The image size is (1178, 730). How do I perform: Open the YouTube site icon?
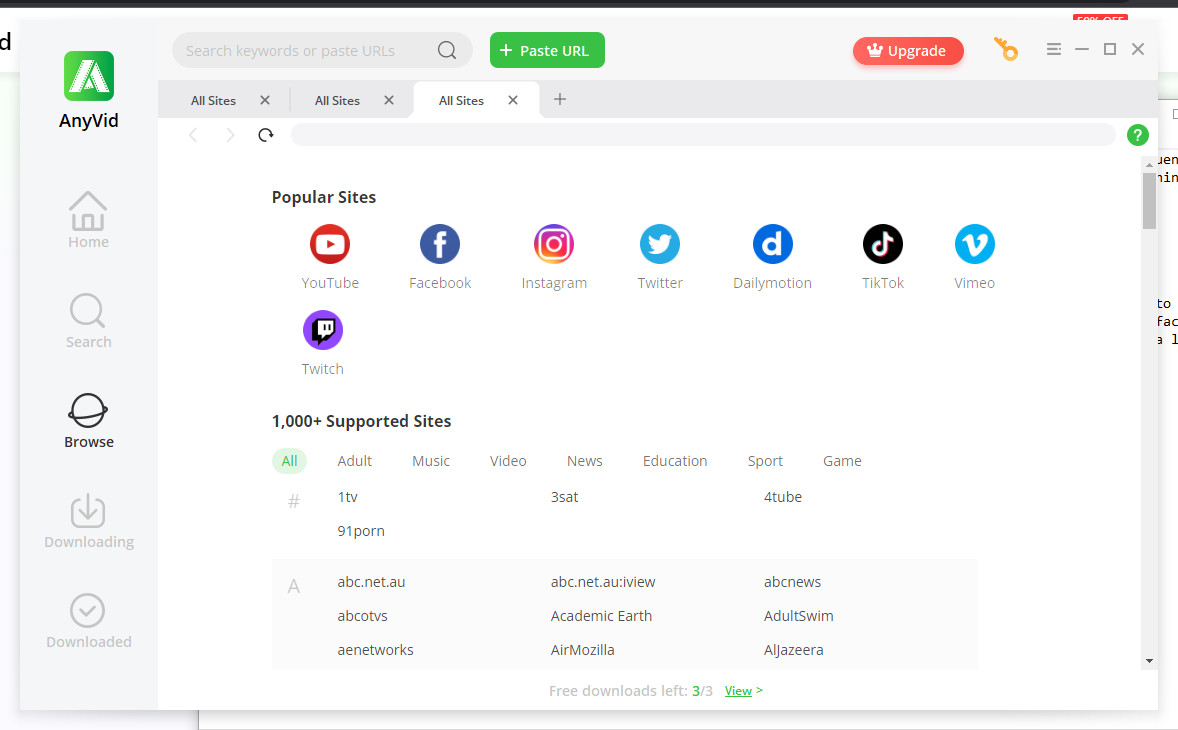pyautogui.click(x=330, y=244)
